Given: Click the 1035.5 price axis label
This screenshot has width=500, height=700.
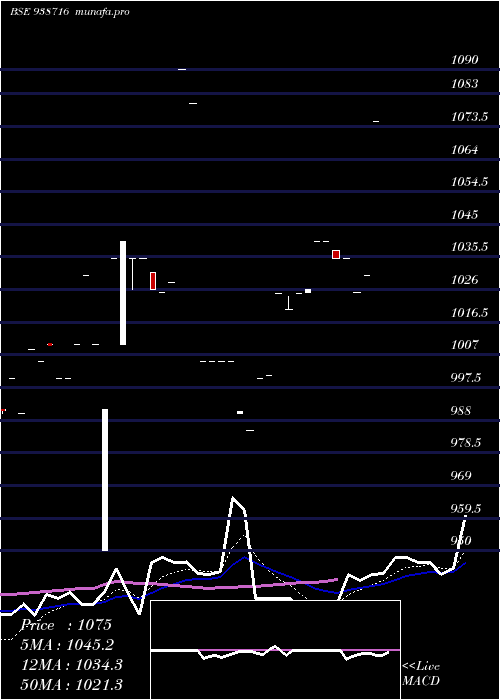Looking at the screenshot, I should click(469, 247).
